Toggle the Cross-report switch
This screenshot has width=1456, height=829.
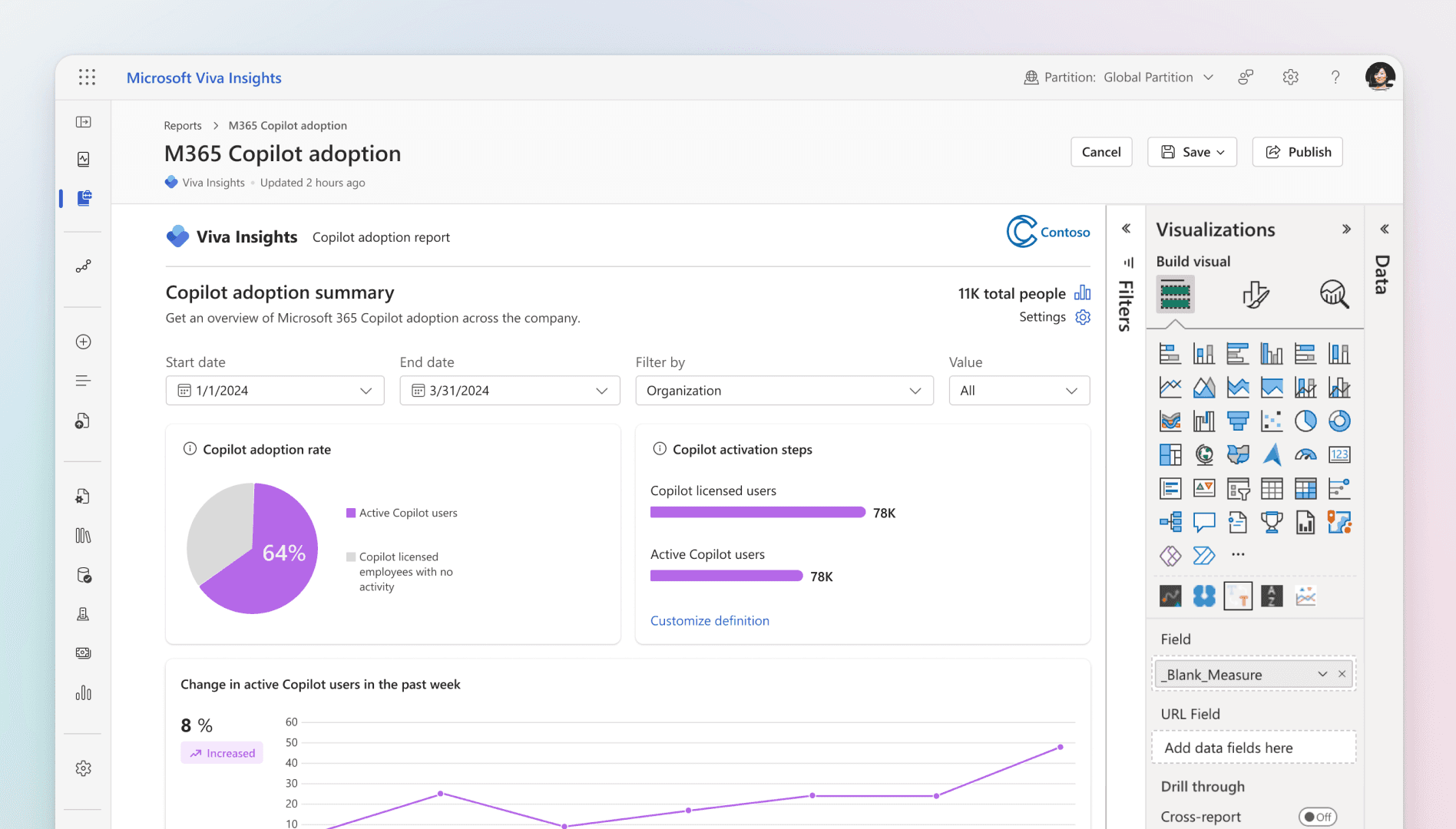click(x=1317, y=817)
